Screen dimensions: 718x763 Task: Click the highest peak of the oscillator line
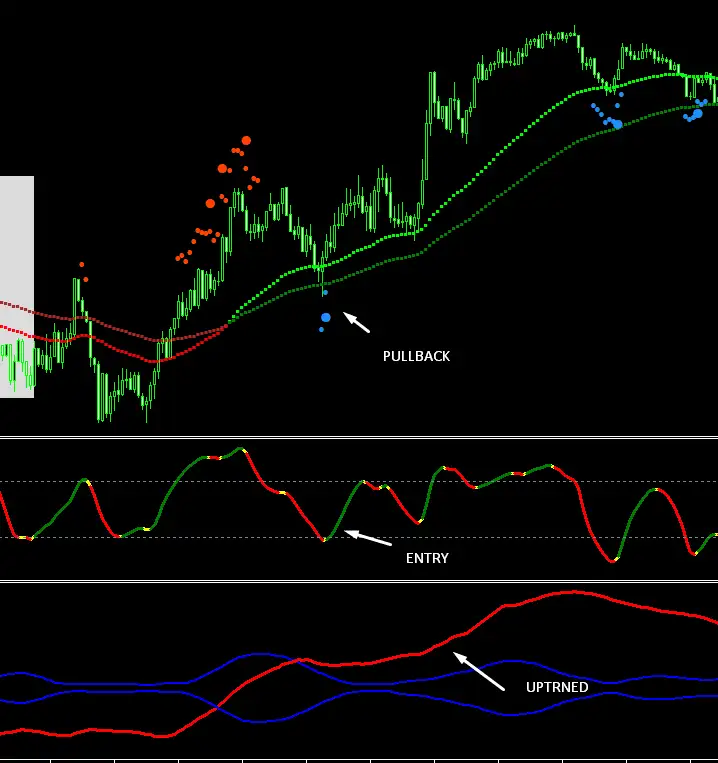point(239,449)
